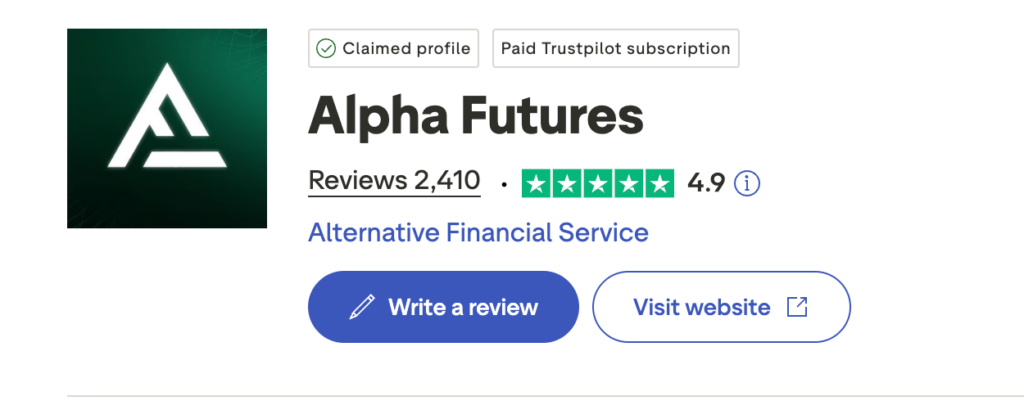Select the fourth green rating star
The width and height of the screenshot is (1024, 401).
(630, 183)
